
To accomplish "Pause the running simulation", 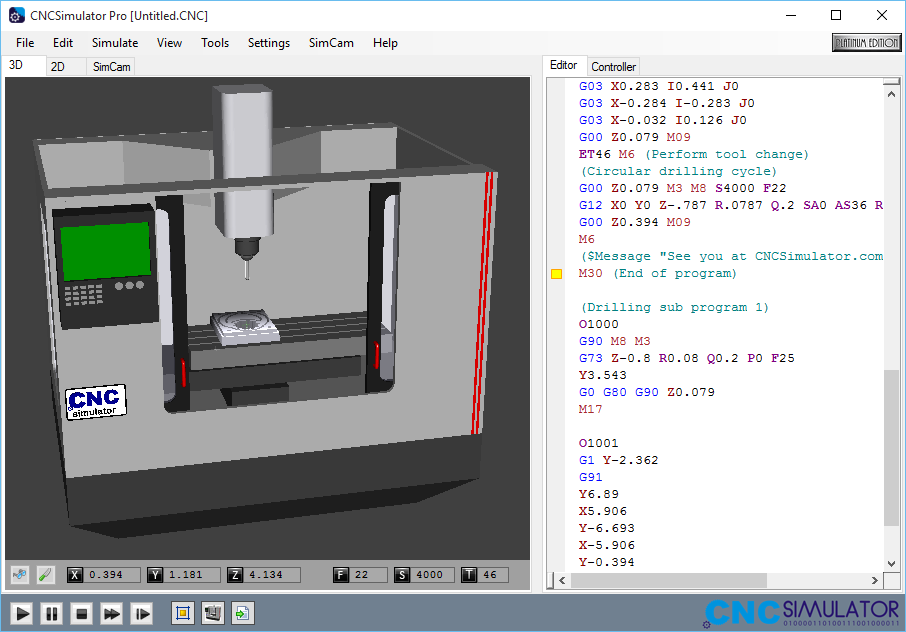I will coord(52,613).
